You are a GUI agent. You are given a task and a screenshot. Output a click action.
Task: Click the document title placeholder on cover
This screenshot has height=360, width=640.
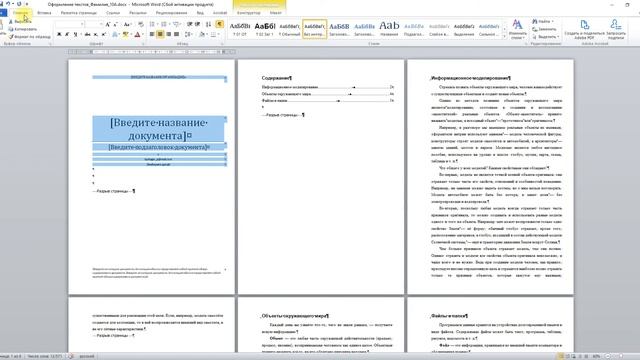(x=158, y=129)
